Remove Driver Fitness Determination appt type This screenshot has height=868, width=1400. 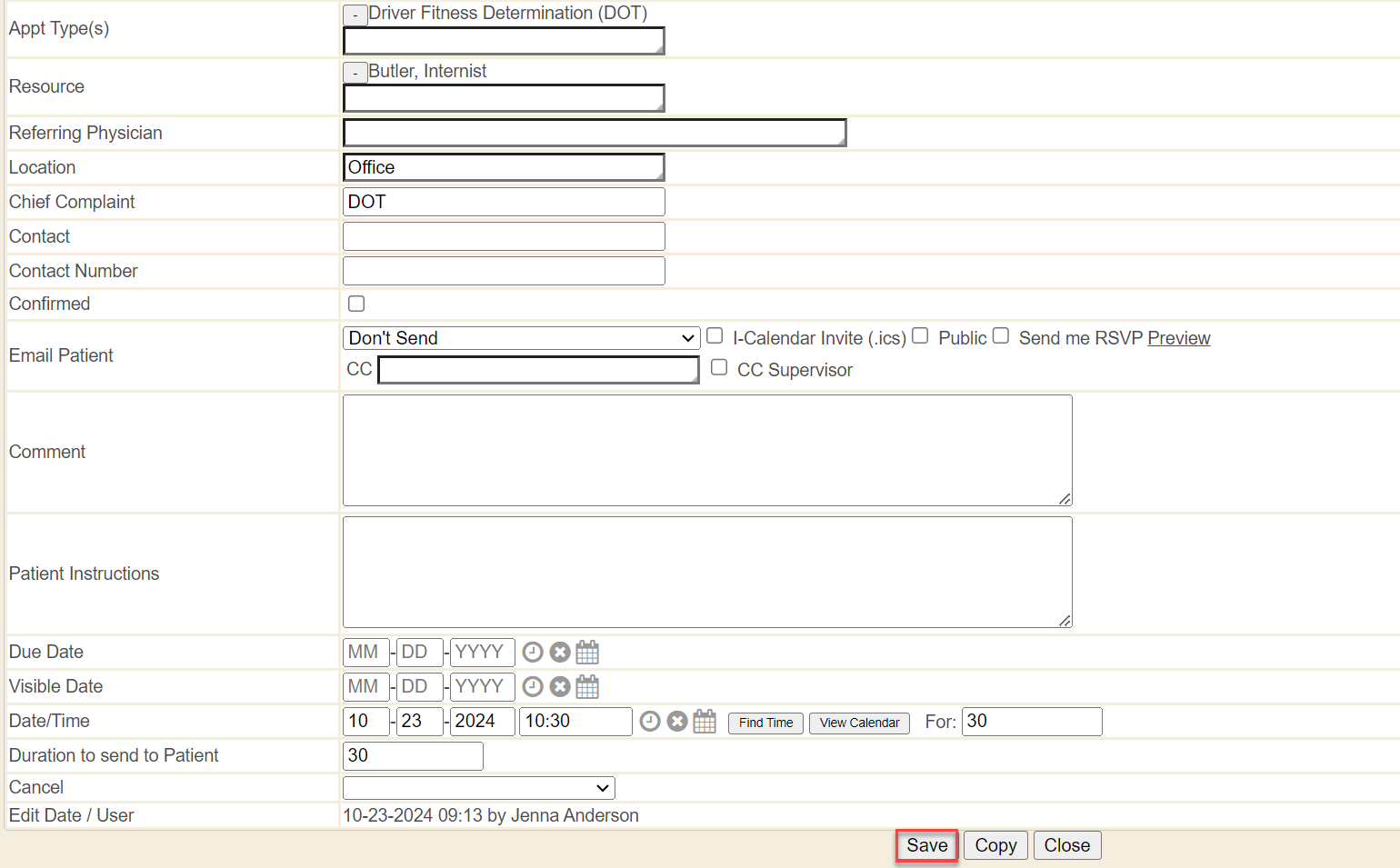click(355, 15)
